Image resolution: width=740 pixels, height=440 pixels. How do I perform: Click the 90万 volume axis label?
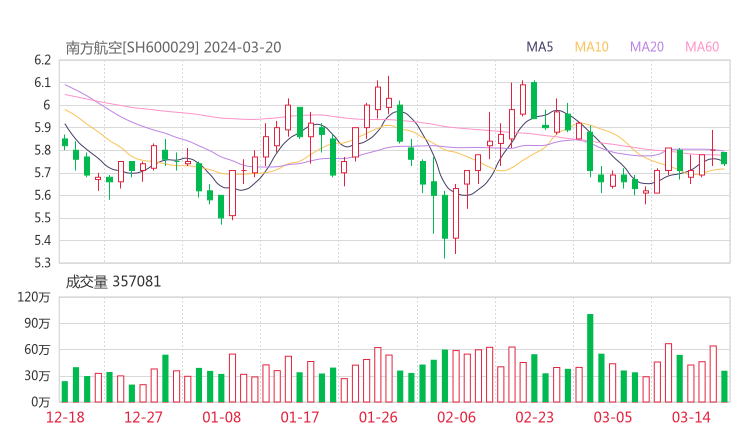click(x=37, y=323)
